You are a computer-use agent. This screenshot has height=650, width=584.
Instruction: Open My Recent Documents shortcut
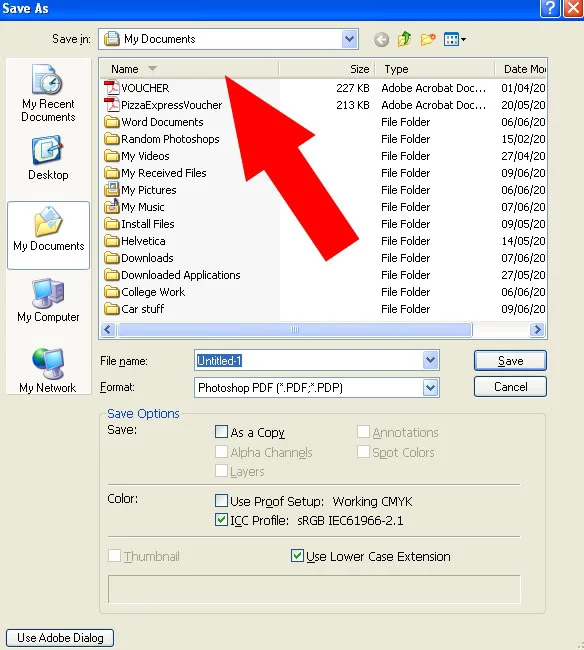tap(48, 93)
